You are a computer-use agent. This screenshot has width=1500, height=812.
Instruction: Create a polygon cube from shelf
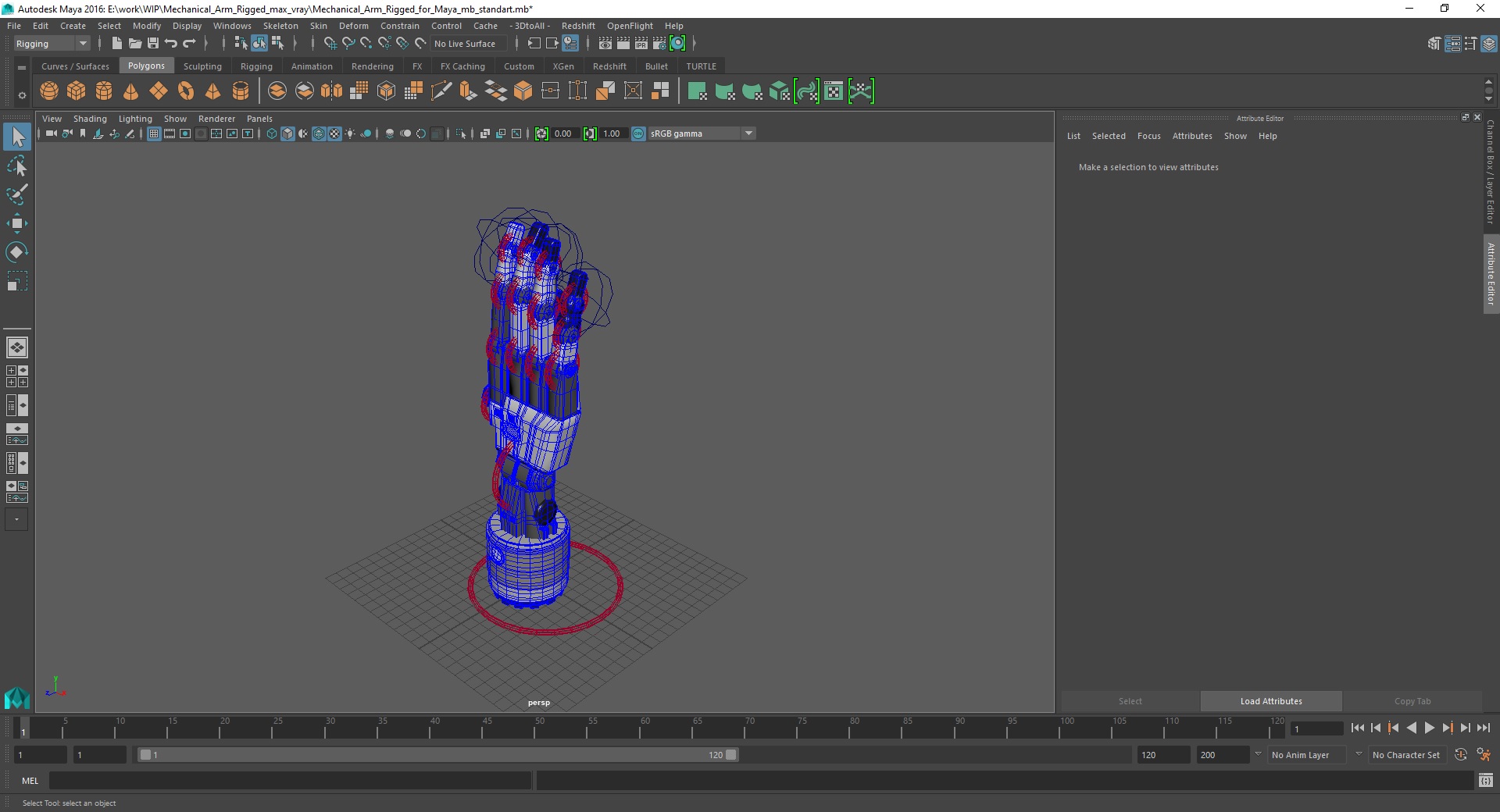[x=77, y=91]
